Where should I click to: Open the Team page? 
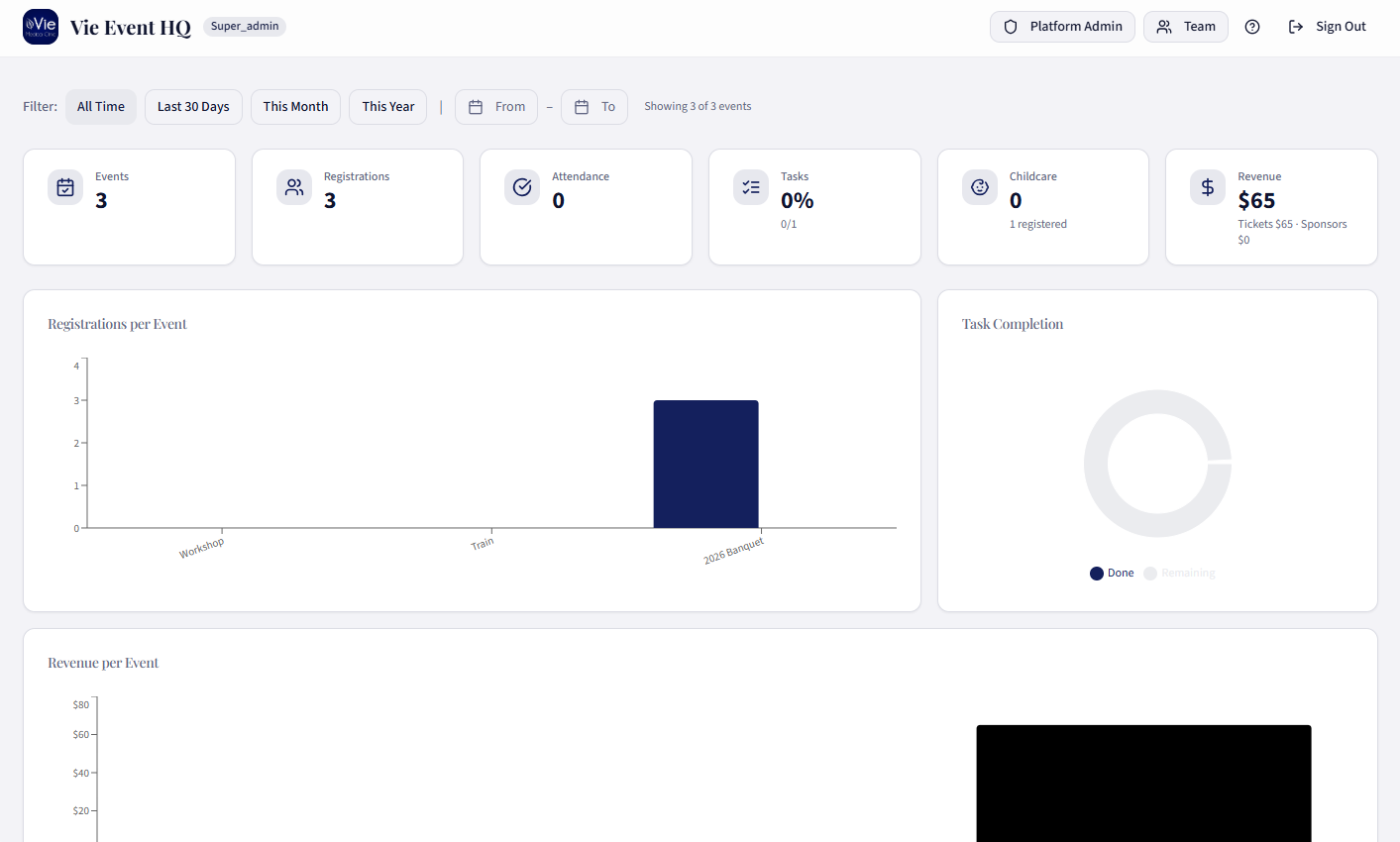pos(1186,27)
